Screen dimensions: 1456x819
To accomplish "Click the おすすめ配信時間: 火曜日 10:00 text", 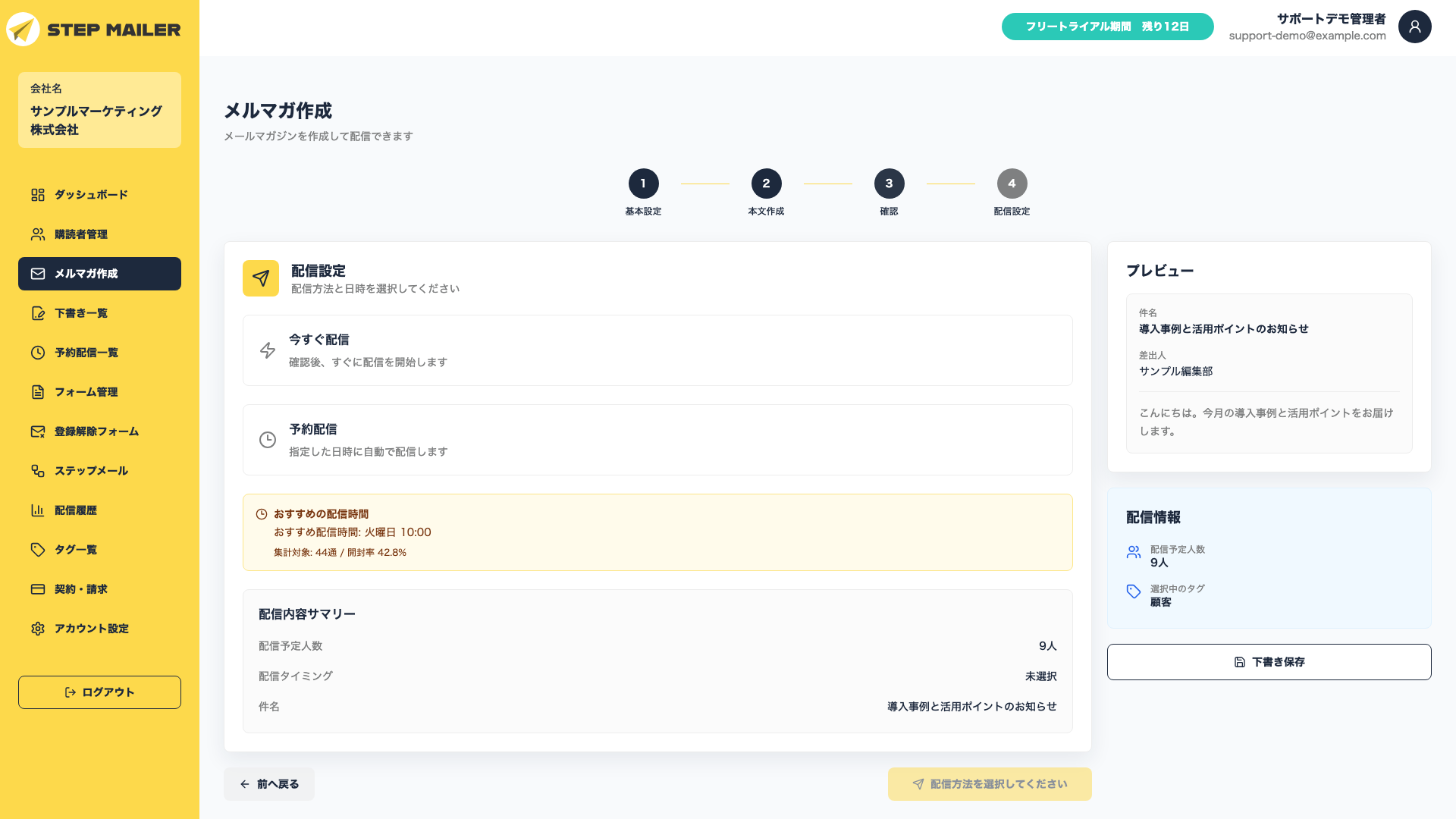I will coord(353,532).
